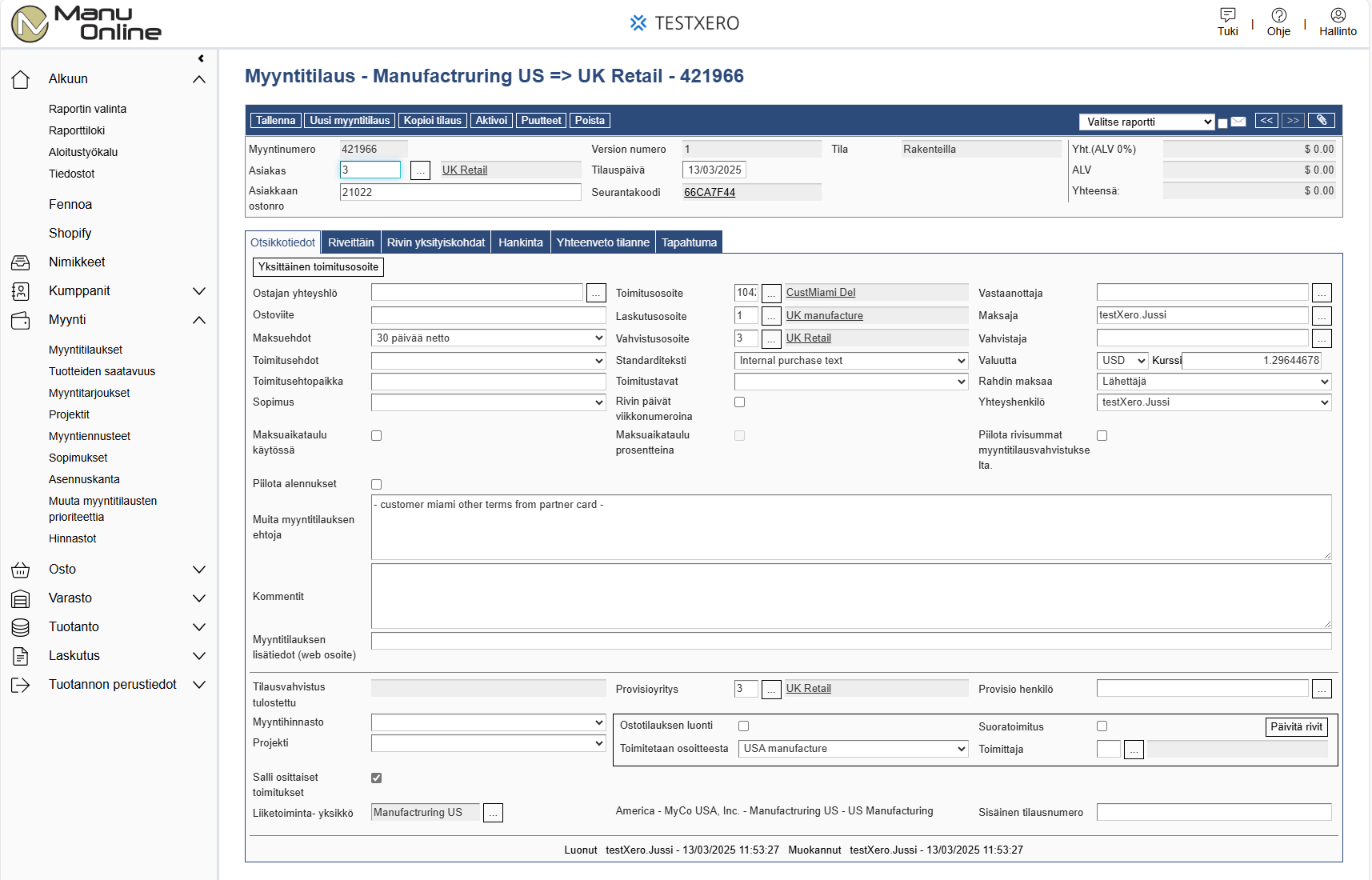The width and height of the screenshot is (1372, 880).
Task: Open Valuutta USD dropdown
Action: 1122,361
